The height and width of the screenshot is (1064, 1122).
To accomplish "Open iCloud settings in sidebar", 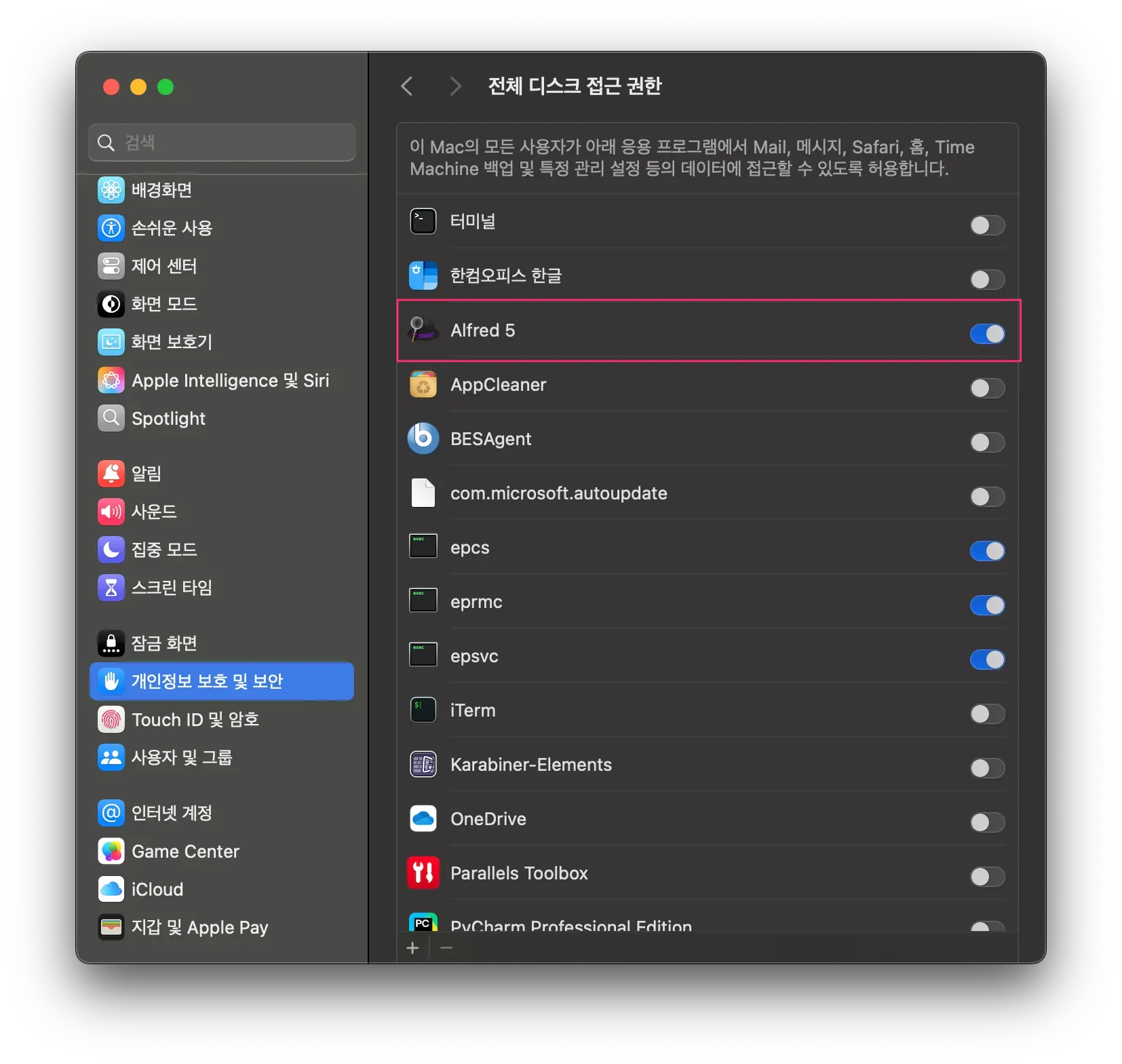I will pyautogui.click(x=157, y=890).
